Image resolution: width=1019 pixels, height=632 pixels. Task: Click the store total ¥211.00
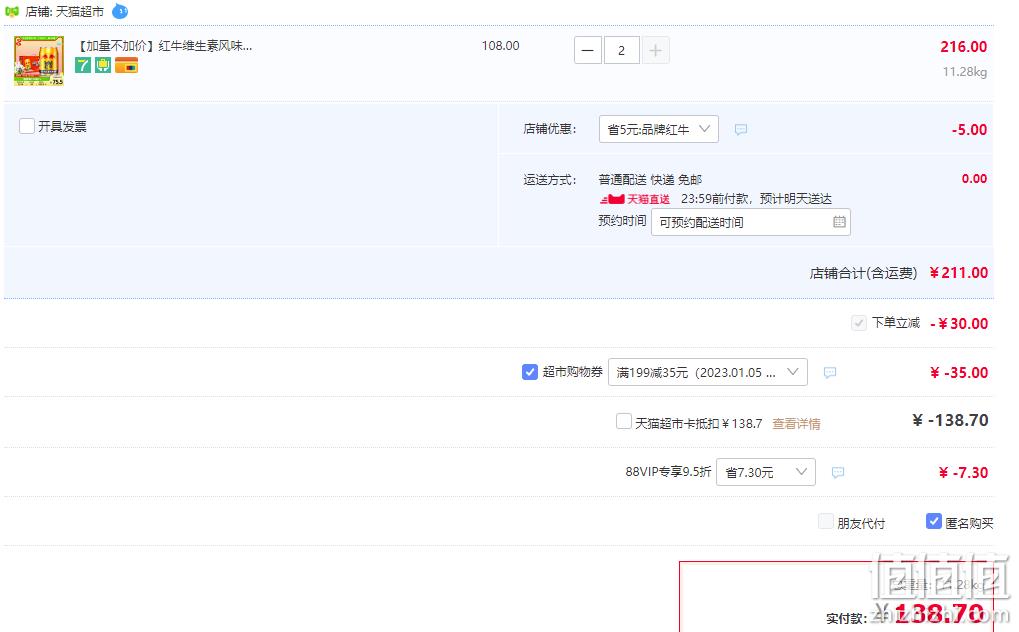coord(959,272)
